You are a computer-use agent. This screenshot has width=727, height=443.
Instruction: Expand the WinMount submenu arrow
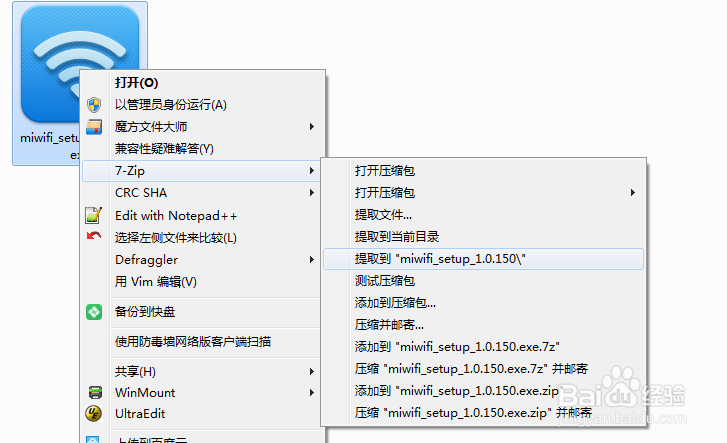click(312, 392)
